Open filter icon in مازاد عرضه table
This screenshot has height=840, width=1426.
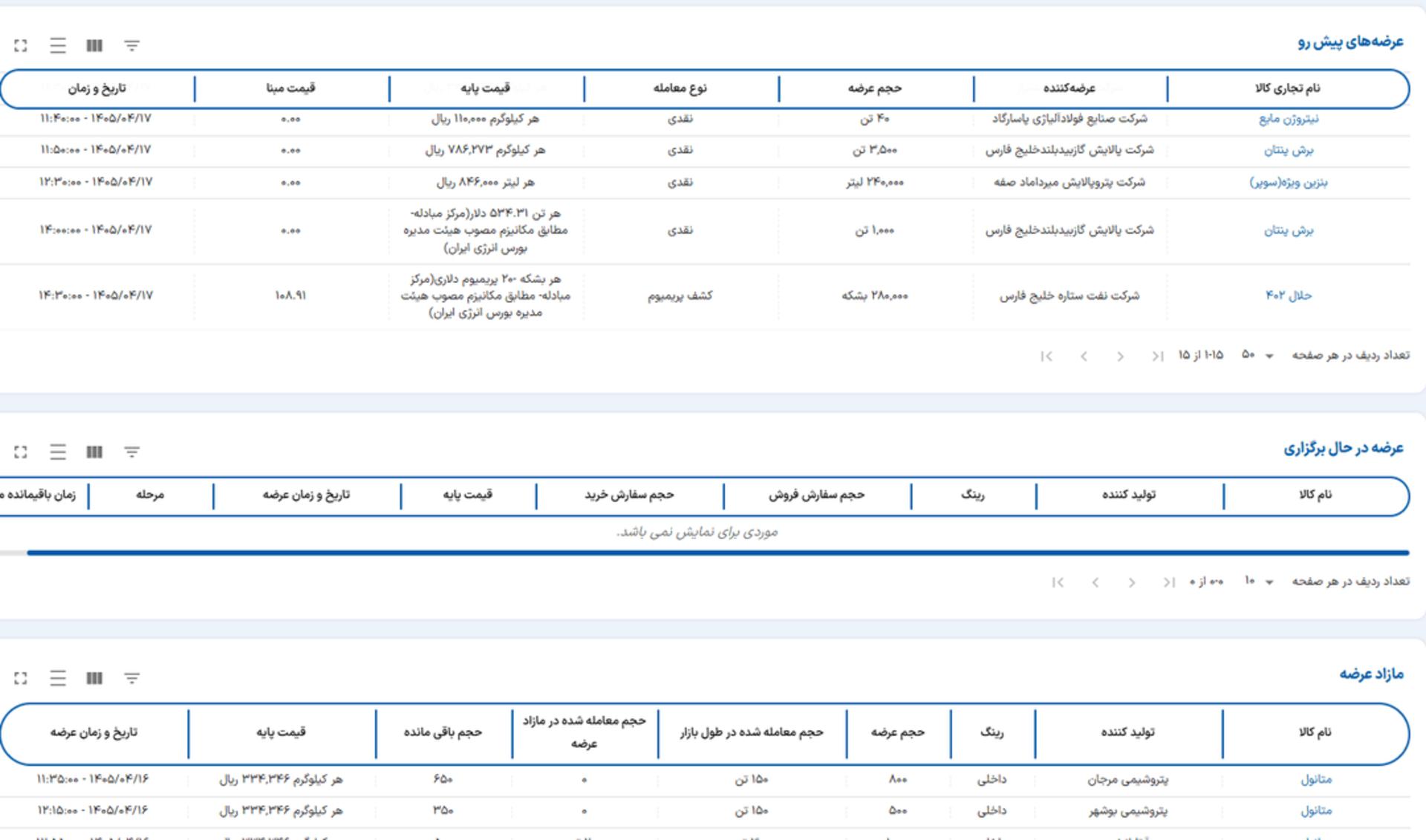click(x=131, y=678)
